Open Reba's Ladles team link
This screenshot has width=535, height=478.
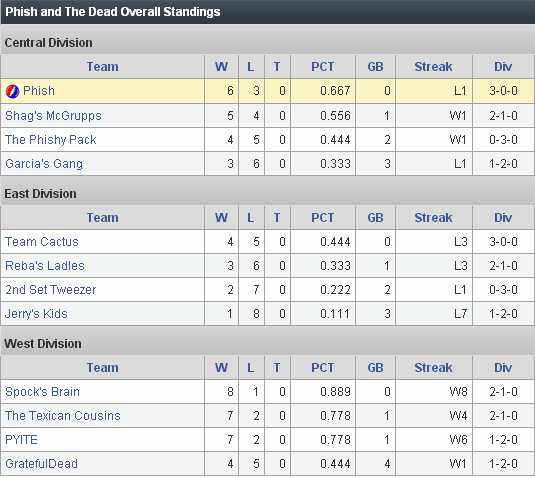[x=45, y=265]
